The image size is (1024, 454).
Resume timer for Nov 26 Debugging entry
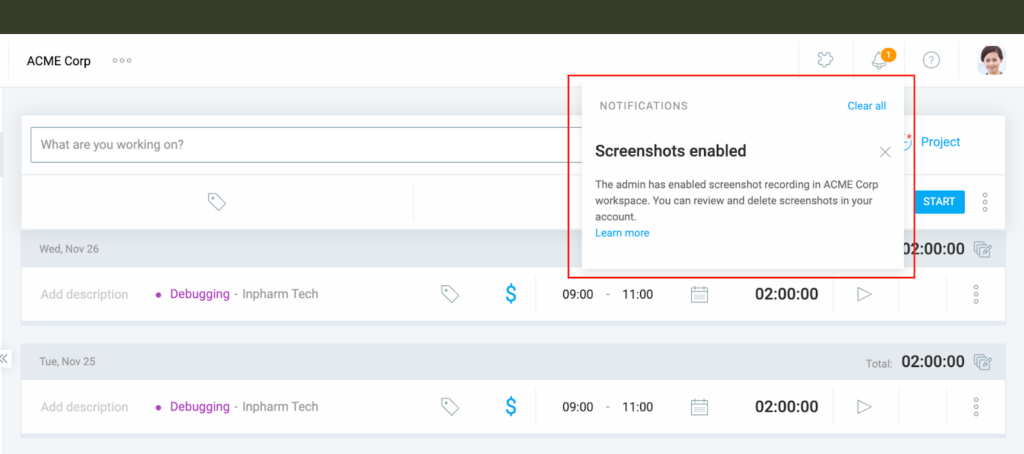coord(865,294)
